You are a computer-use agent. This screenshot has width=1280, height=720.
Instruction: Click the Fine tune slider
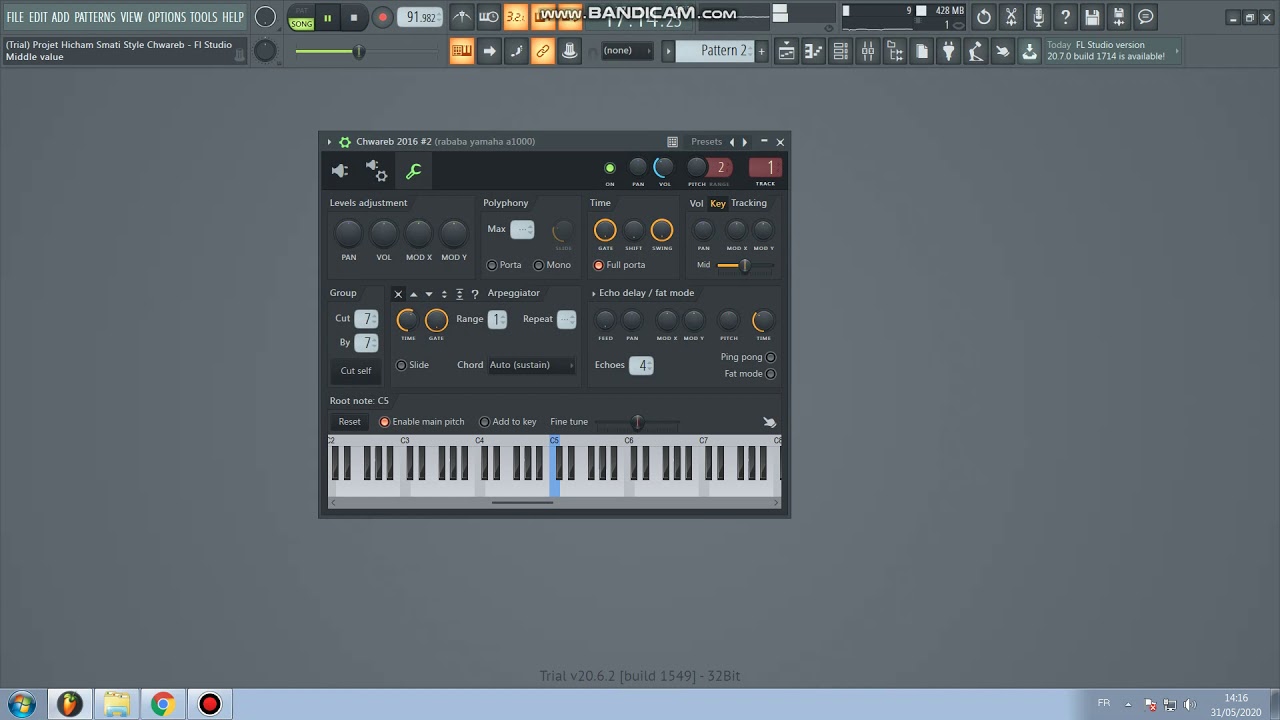click(x=637, y=422)
